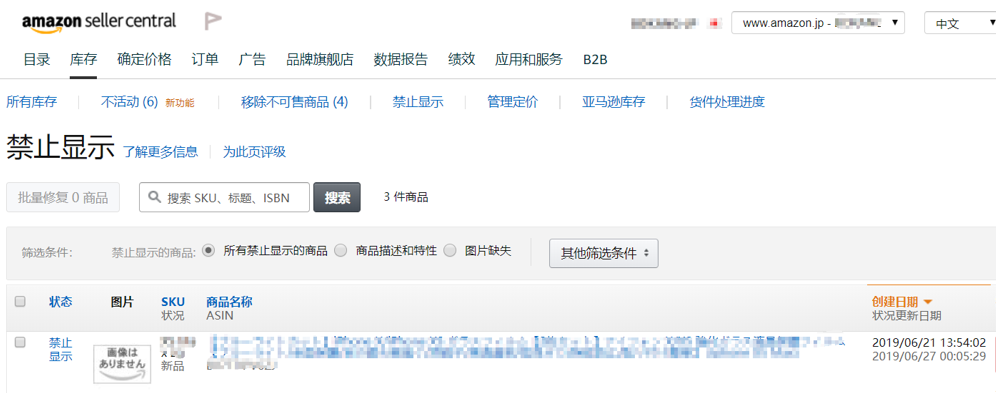Check the first product row checkbox
This screenshot has width=999, height=393.
[20, 343]
